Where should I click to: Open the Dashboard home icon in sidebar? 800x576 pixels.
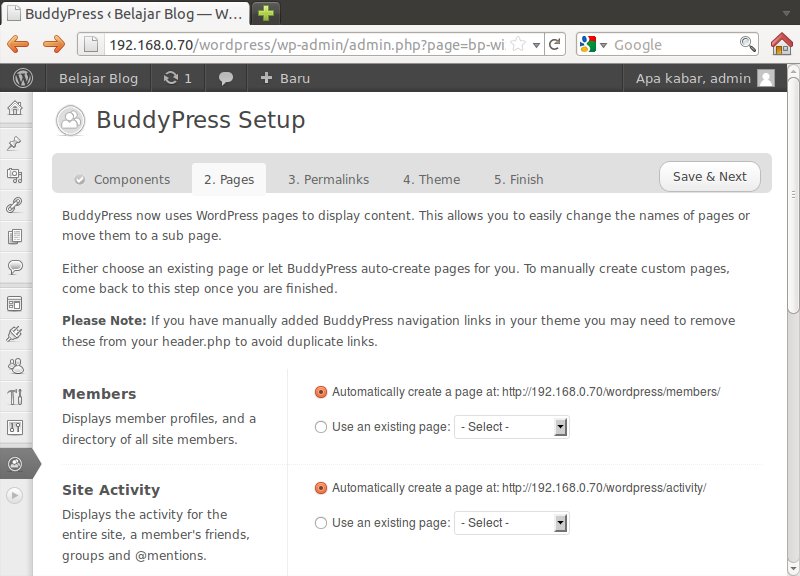coord(15,109)
